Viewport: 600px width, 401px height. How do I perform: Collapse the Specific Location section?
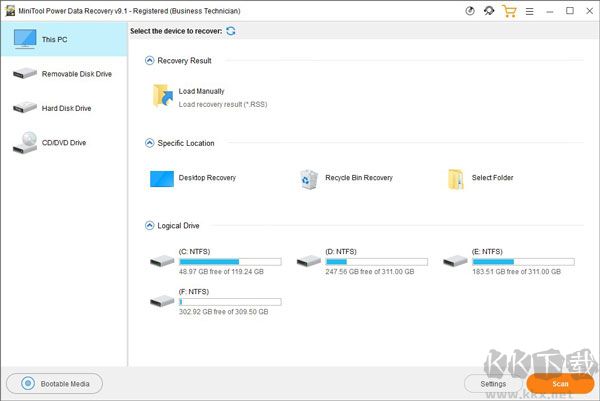pyautogui.click(x=150, y=143)
